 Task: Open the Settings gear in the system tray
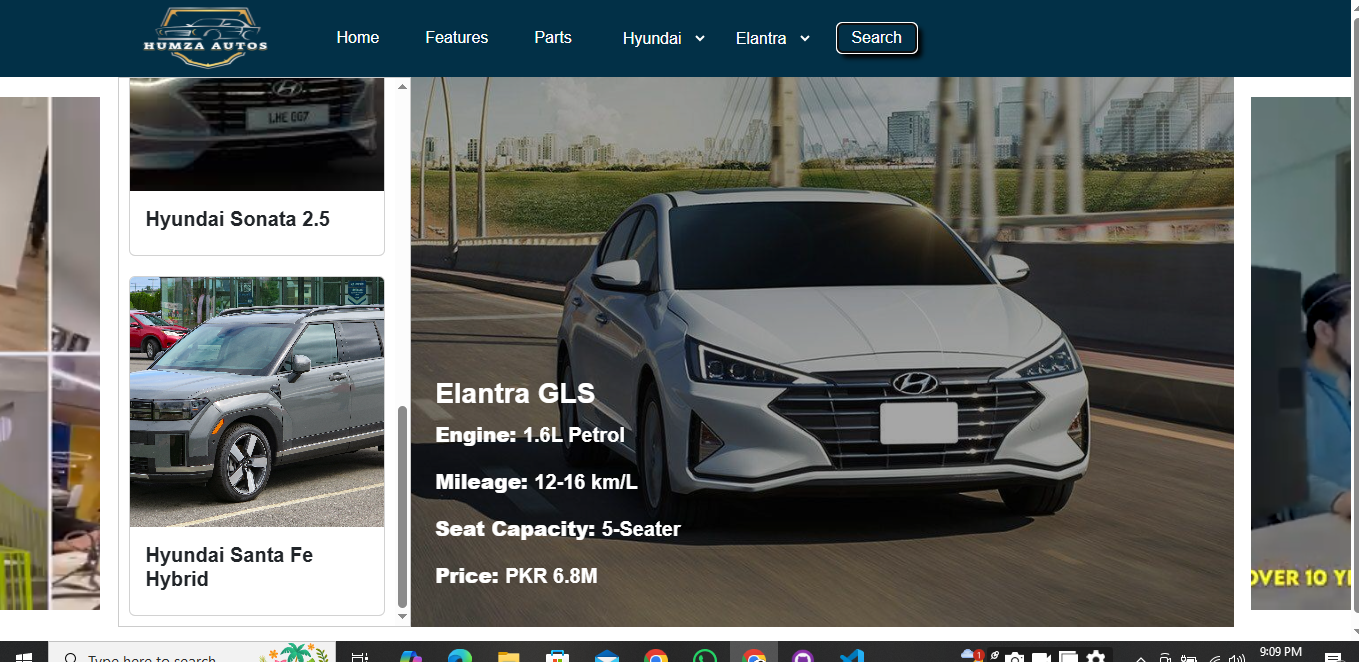[1095, 655]
